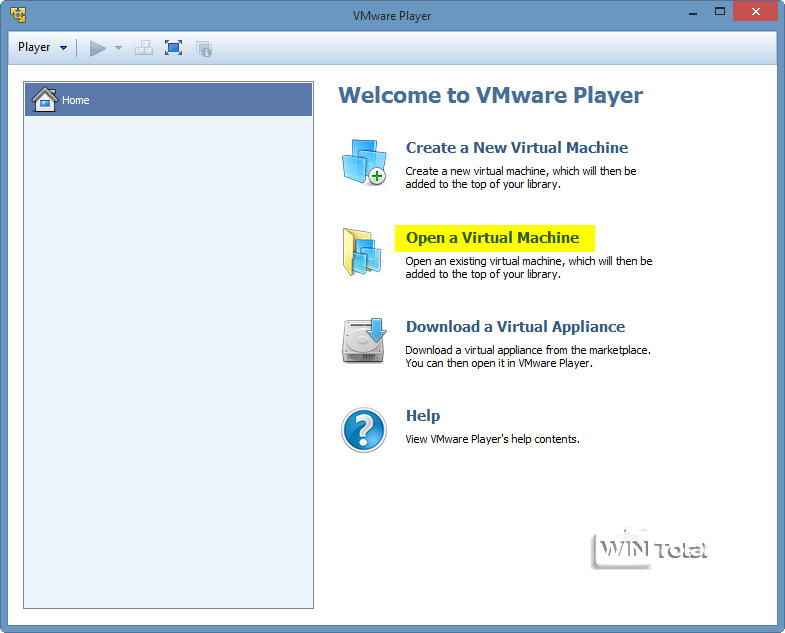Click the Home house icon

(x=45, y=99)
